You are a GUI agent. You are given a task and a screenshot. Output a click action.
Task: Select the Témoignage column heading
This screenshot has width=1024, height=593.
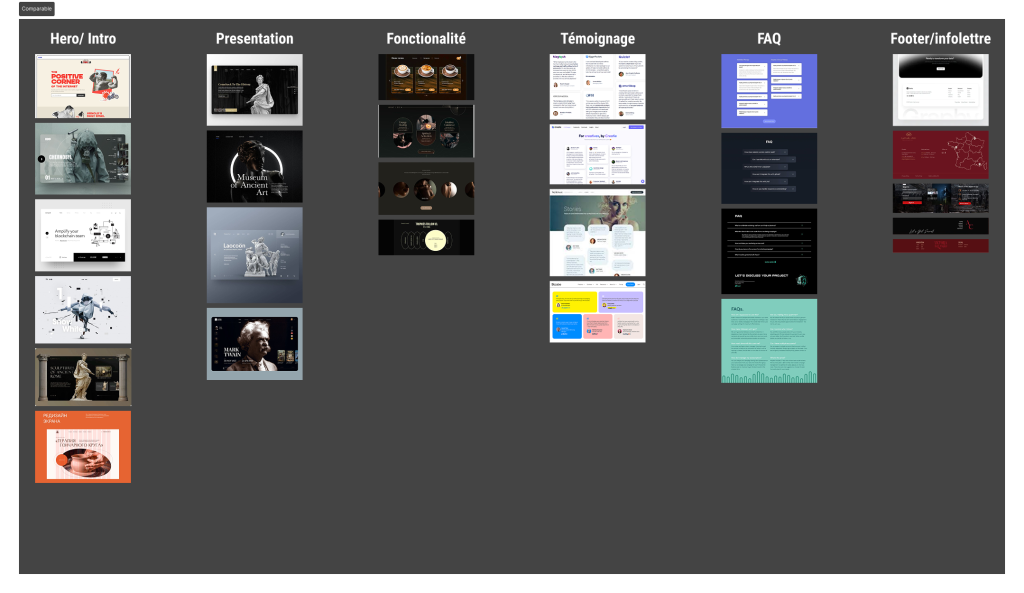(597, 39)
